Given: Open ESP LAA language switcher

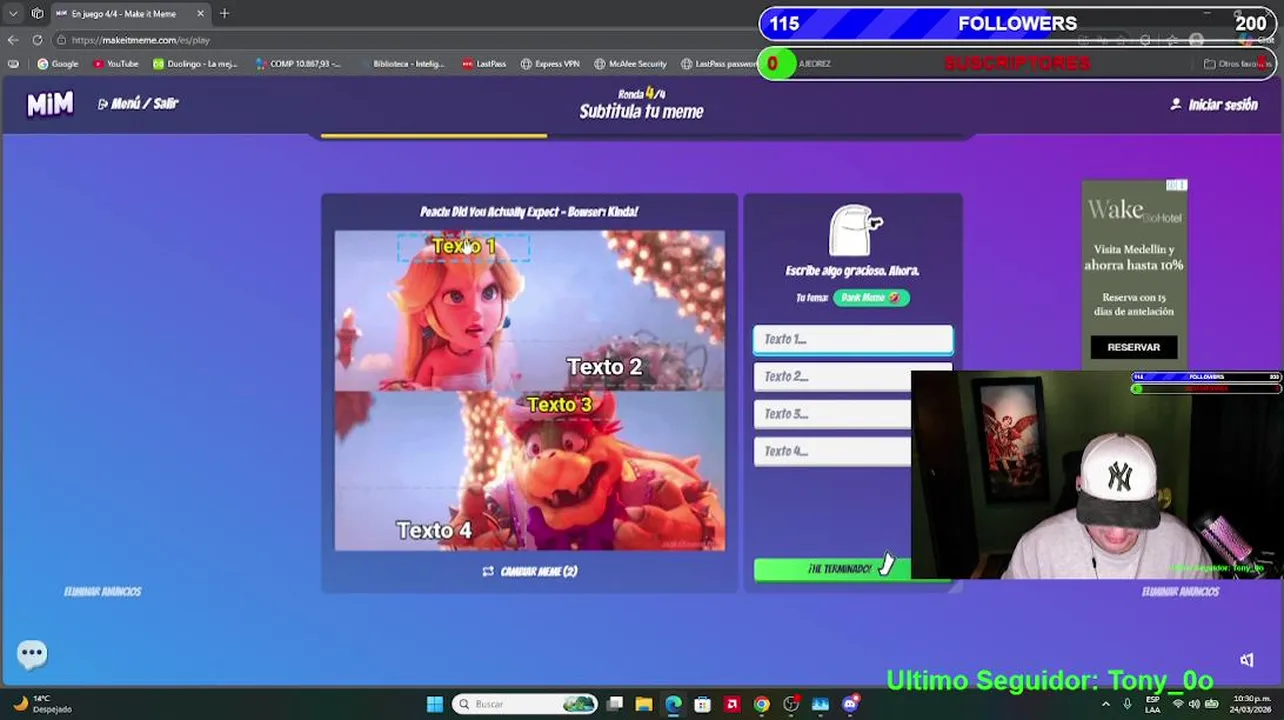Looking at the screenshot, I should pyautogui.click(x=1155, y=704).
